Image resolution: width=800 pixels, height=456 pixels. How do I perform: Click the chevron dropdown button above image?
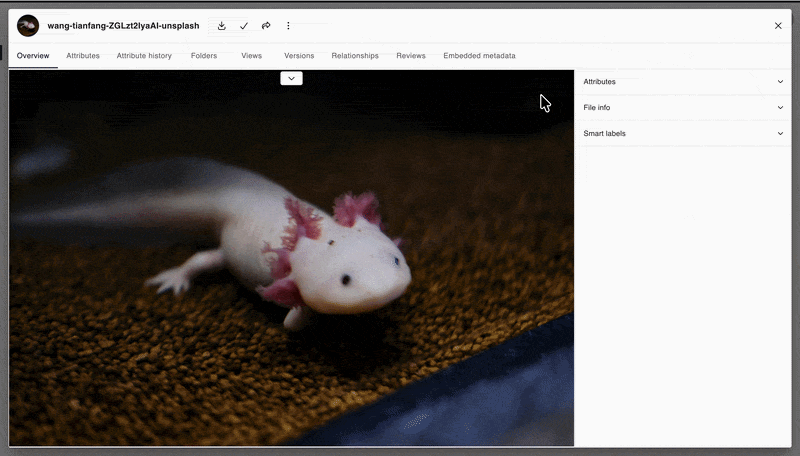(x=291, y=78)
